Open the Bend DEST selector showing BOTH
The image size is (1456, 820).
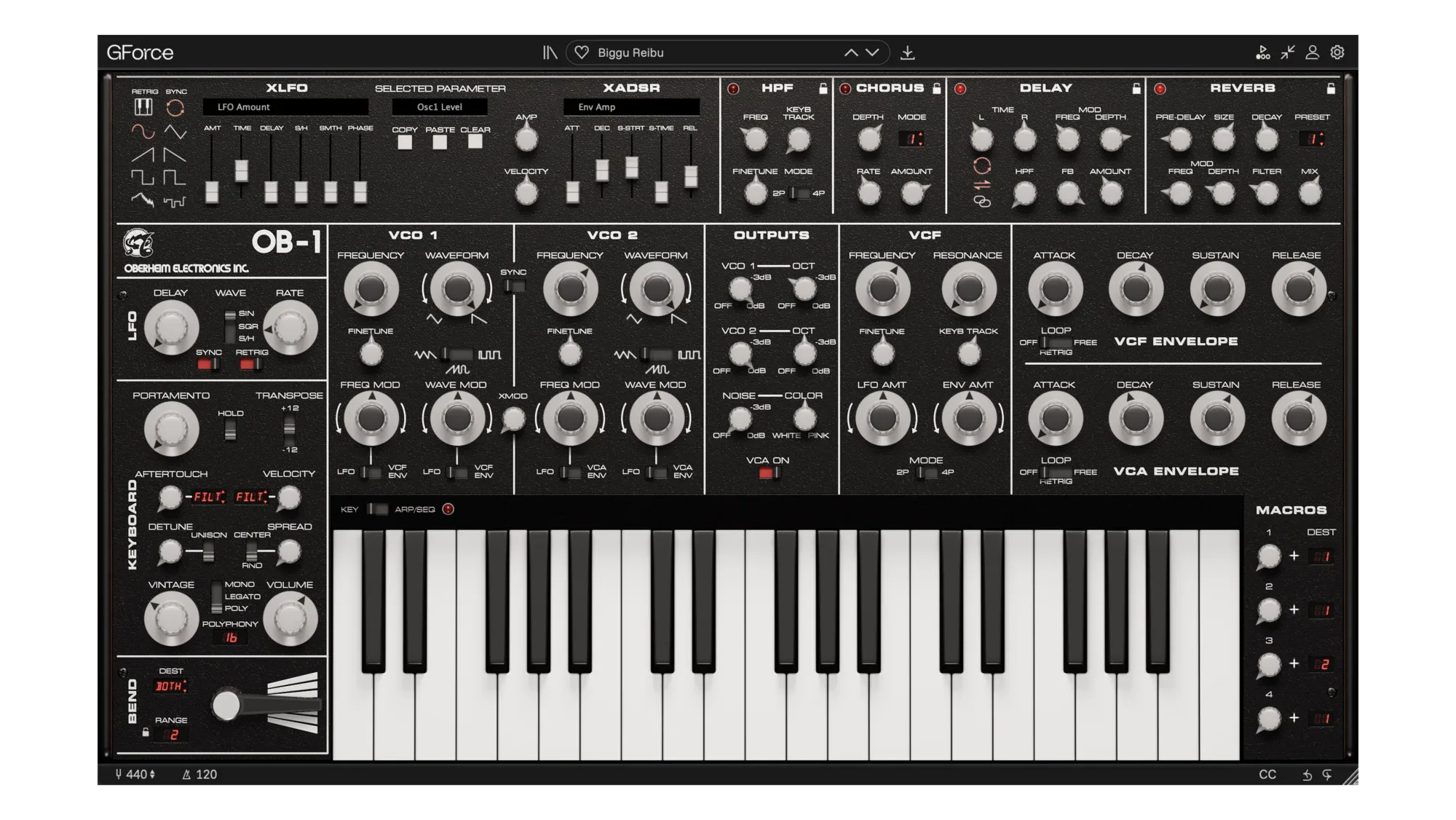coord(172,686)
